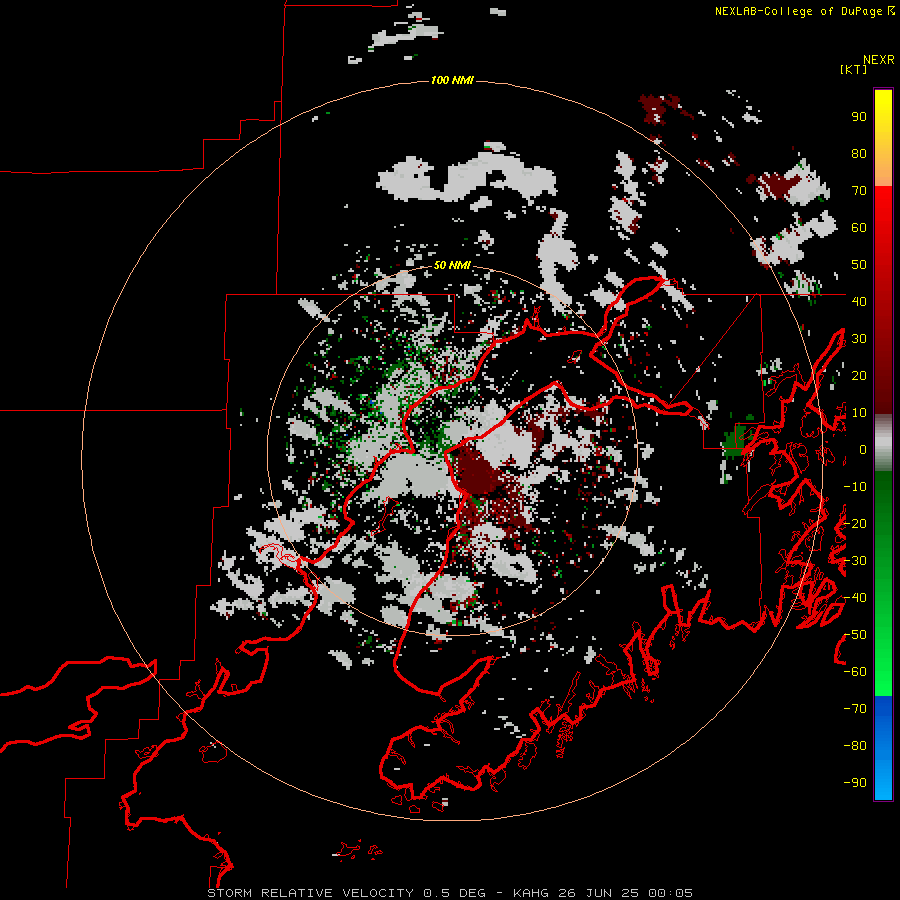Select the 100 NMI range ring label
The image size is (900, 900).
point(452,80)
